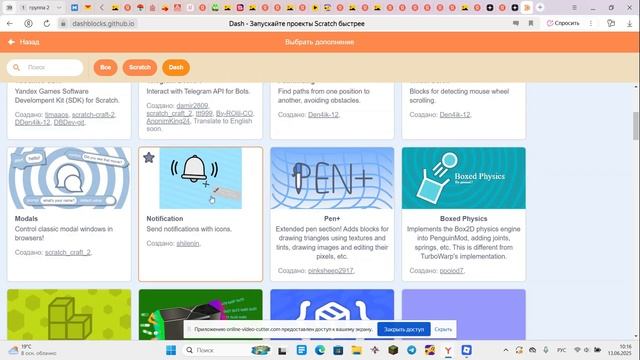Reload the page with refresh icon
This screenshot has width=640, height=360.
[47, 24]
